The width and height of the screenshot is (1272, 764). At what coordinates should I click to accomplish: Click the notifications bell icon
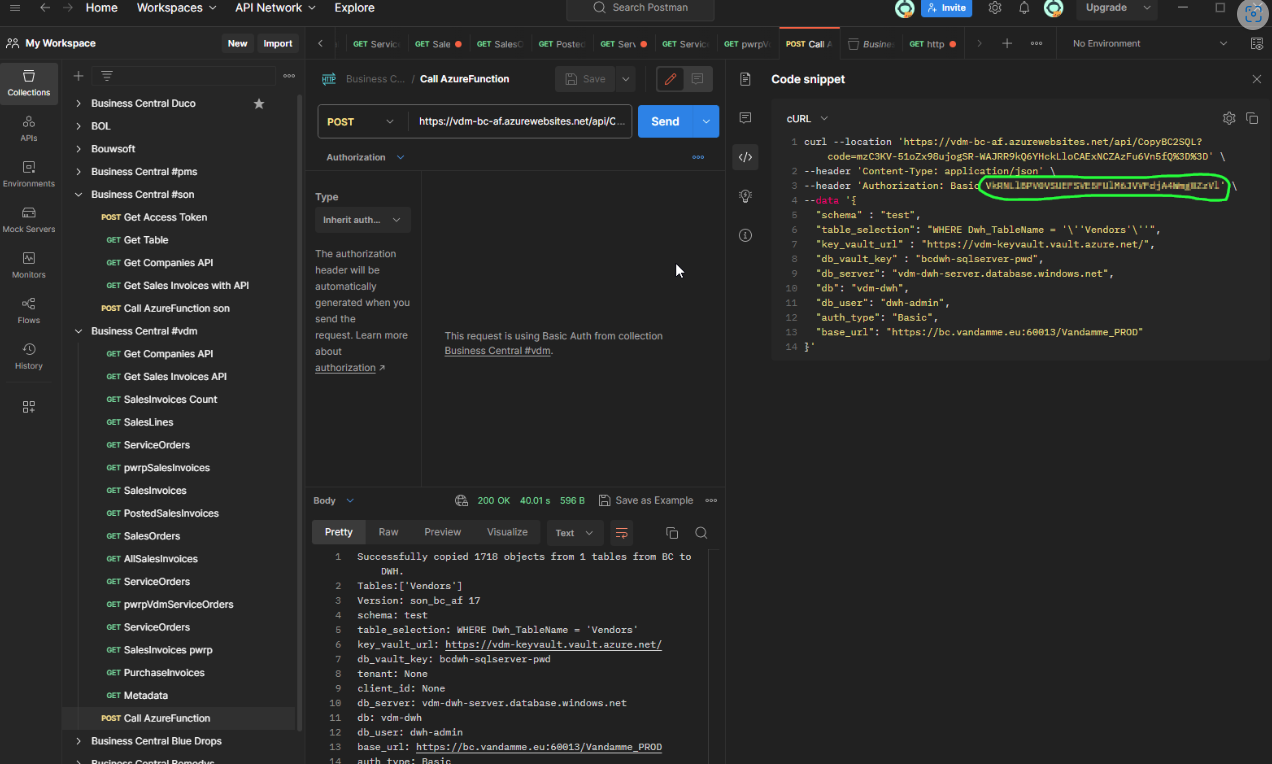[1024, 8]
